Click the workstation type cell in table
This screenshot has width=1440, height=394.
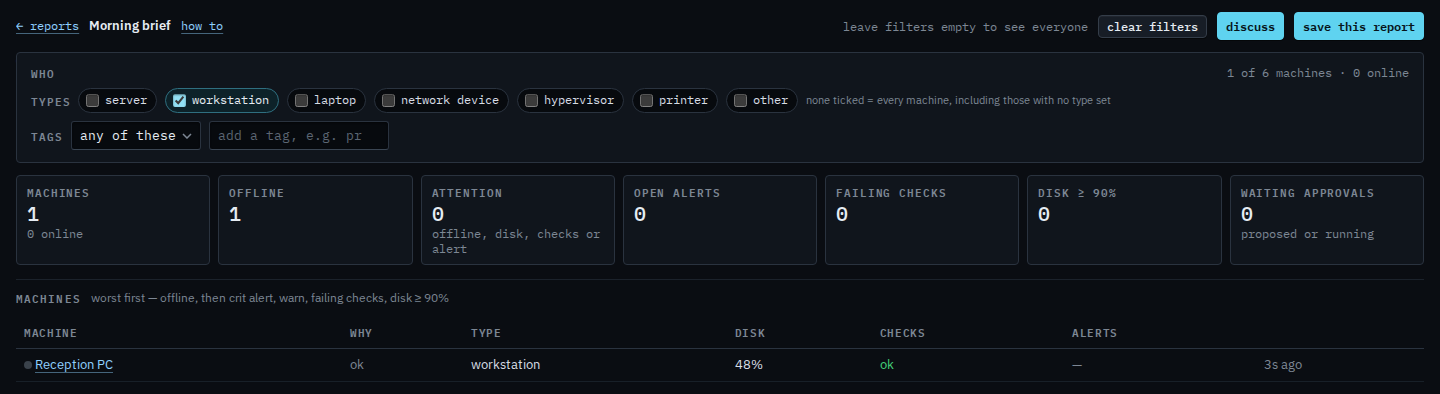tap(505, 365)
